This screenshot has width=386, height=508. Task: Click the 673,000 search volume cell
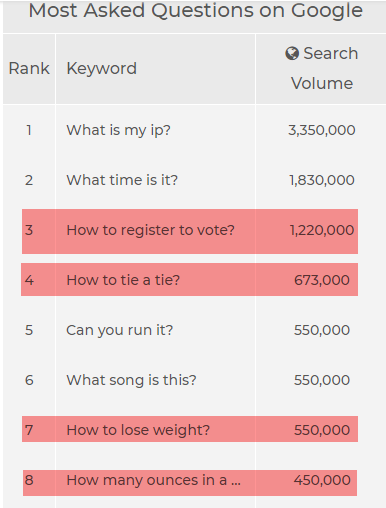click(322, 280)
